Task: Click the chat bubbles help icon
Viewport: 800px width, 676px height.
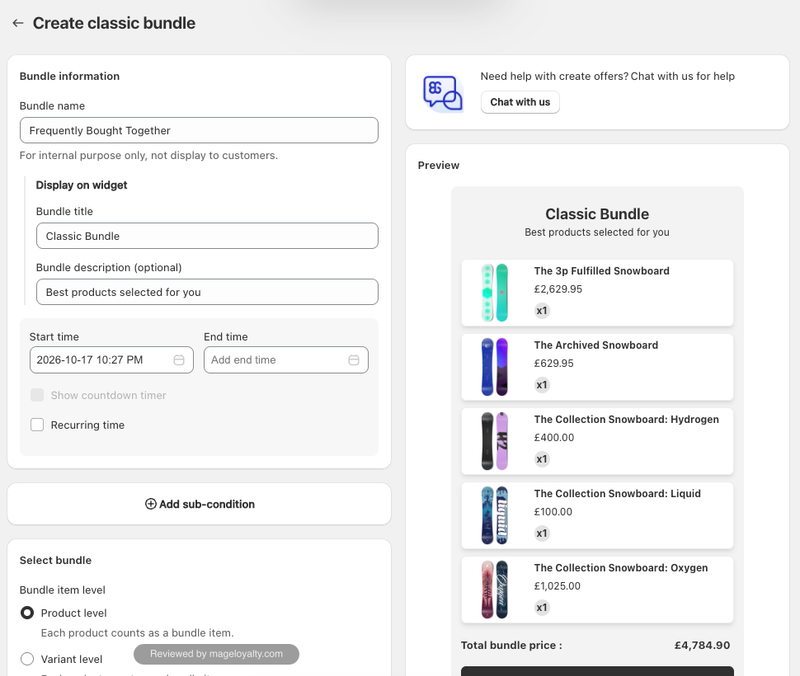Action: [x=442, y=93]
